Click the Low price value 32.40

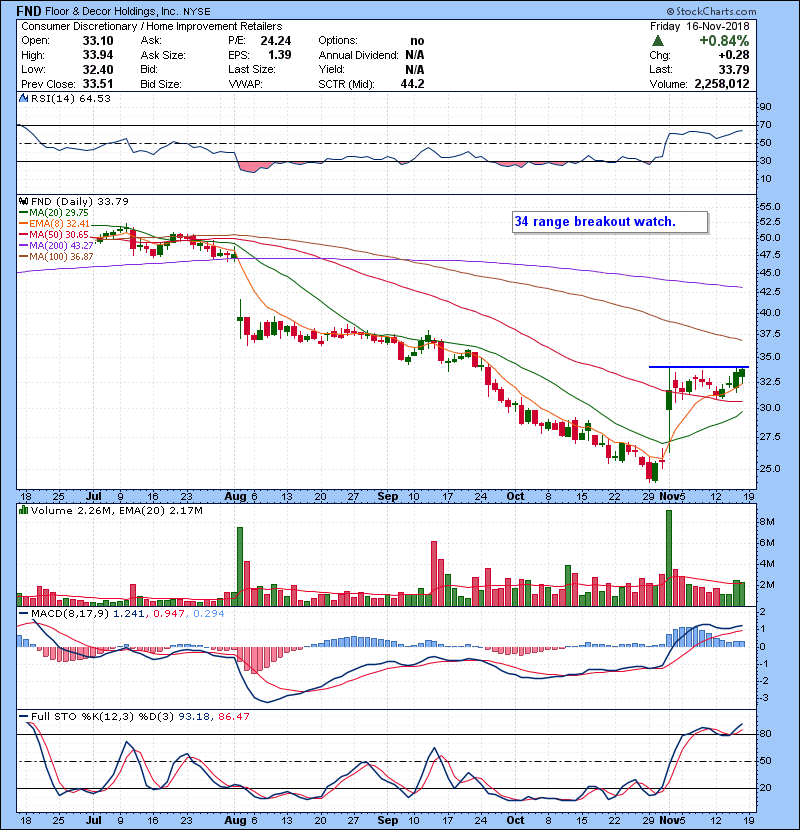[x=98, y=69]
